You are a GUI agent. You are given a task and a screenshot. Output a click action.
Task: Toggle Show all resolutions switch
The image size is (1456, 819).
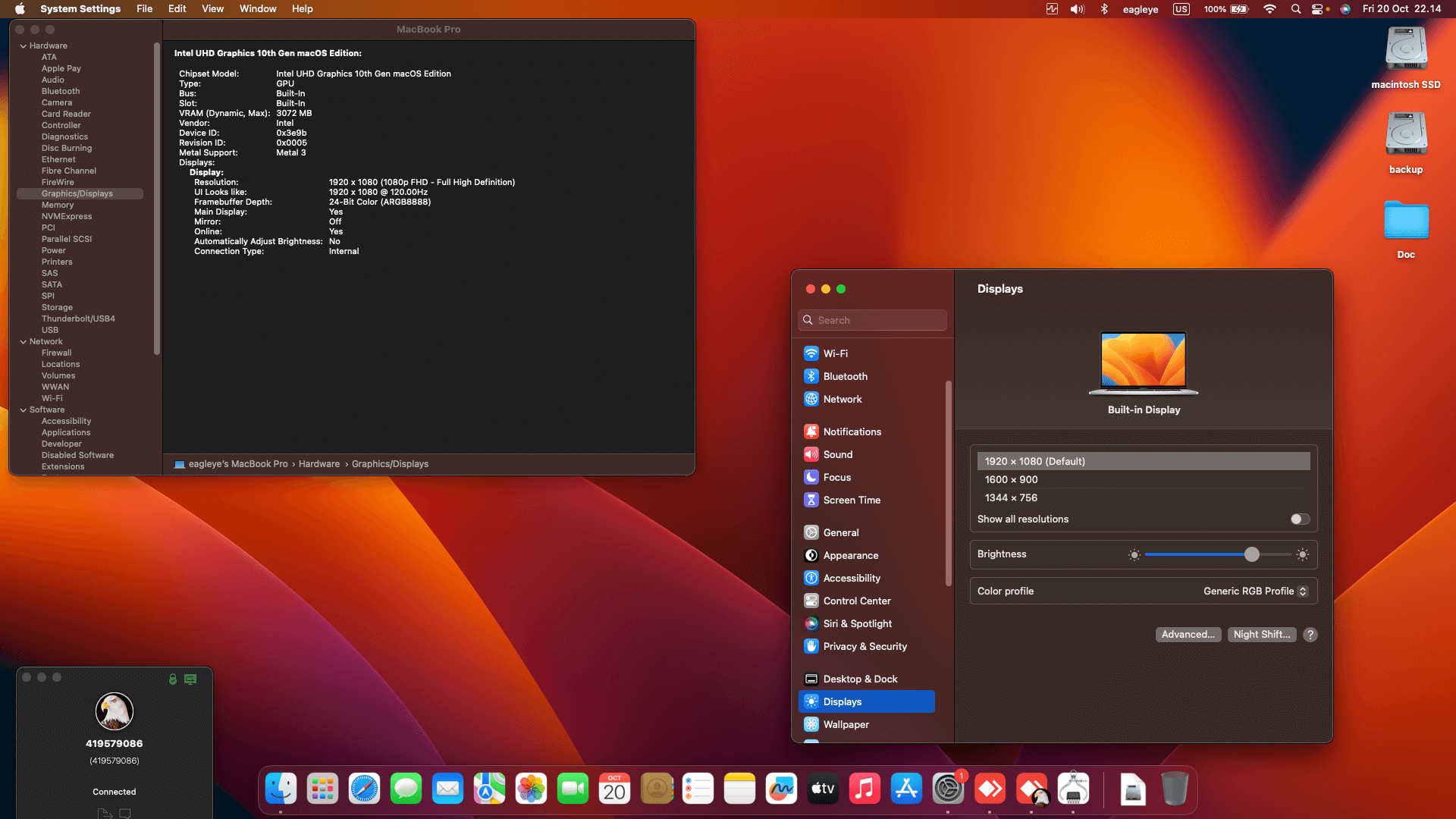pos(1300,519)
